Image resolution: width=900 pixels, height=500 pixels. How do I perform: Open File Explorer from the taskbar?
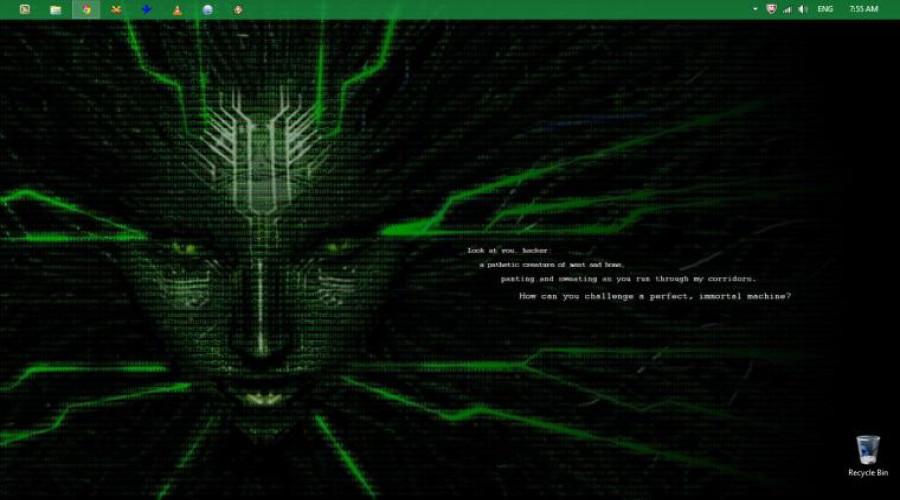56,9
